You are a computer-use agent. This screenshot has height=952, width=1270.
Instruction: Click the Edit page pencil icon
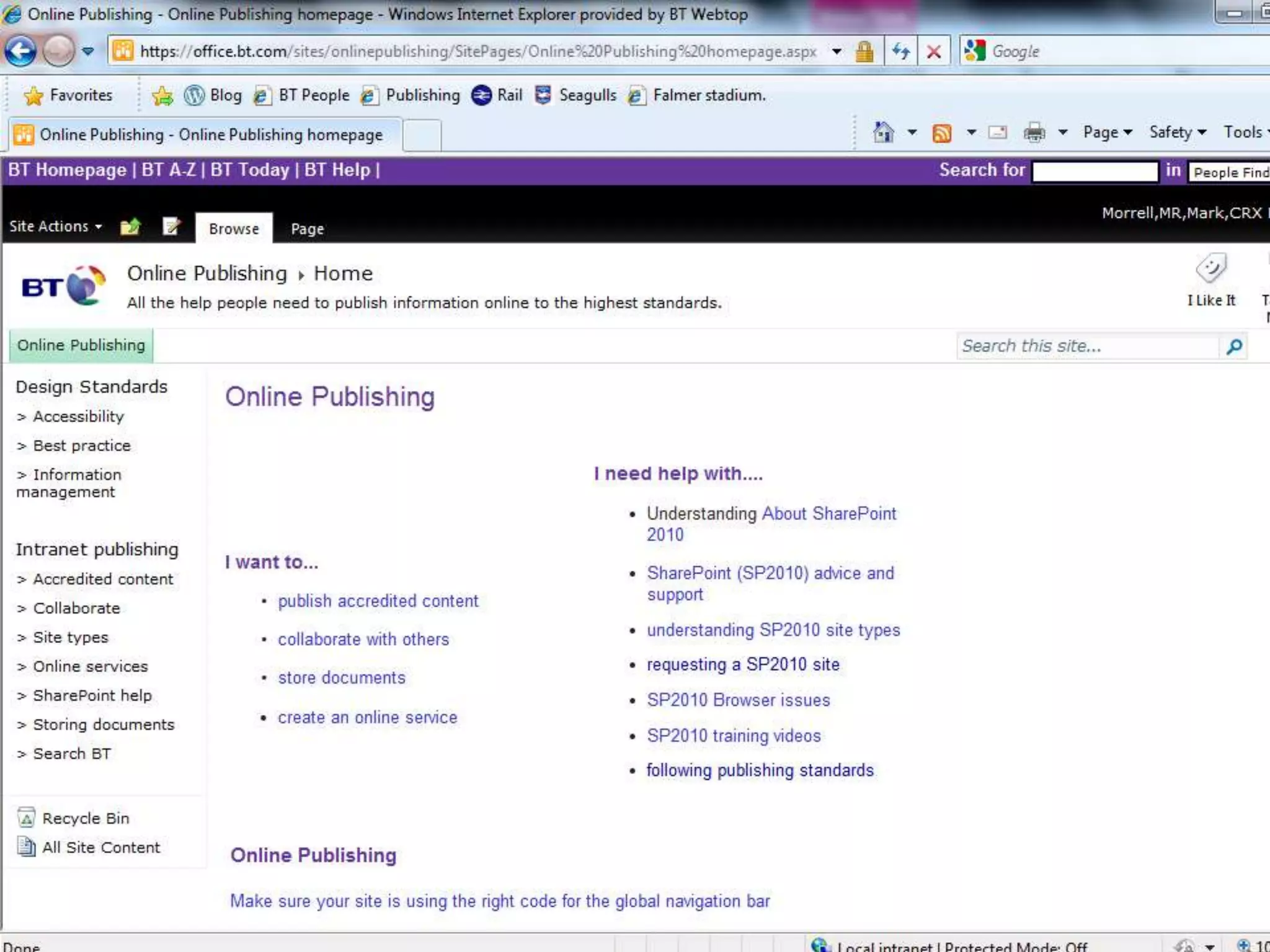pyautogui.click(x=171, y=227)
